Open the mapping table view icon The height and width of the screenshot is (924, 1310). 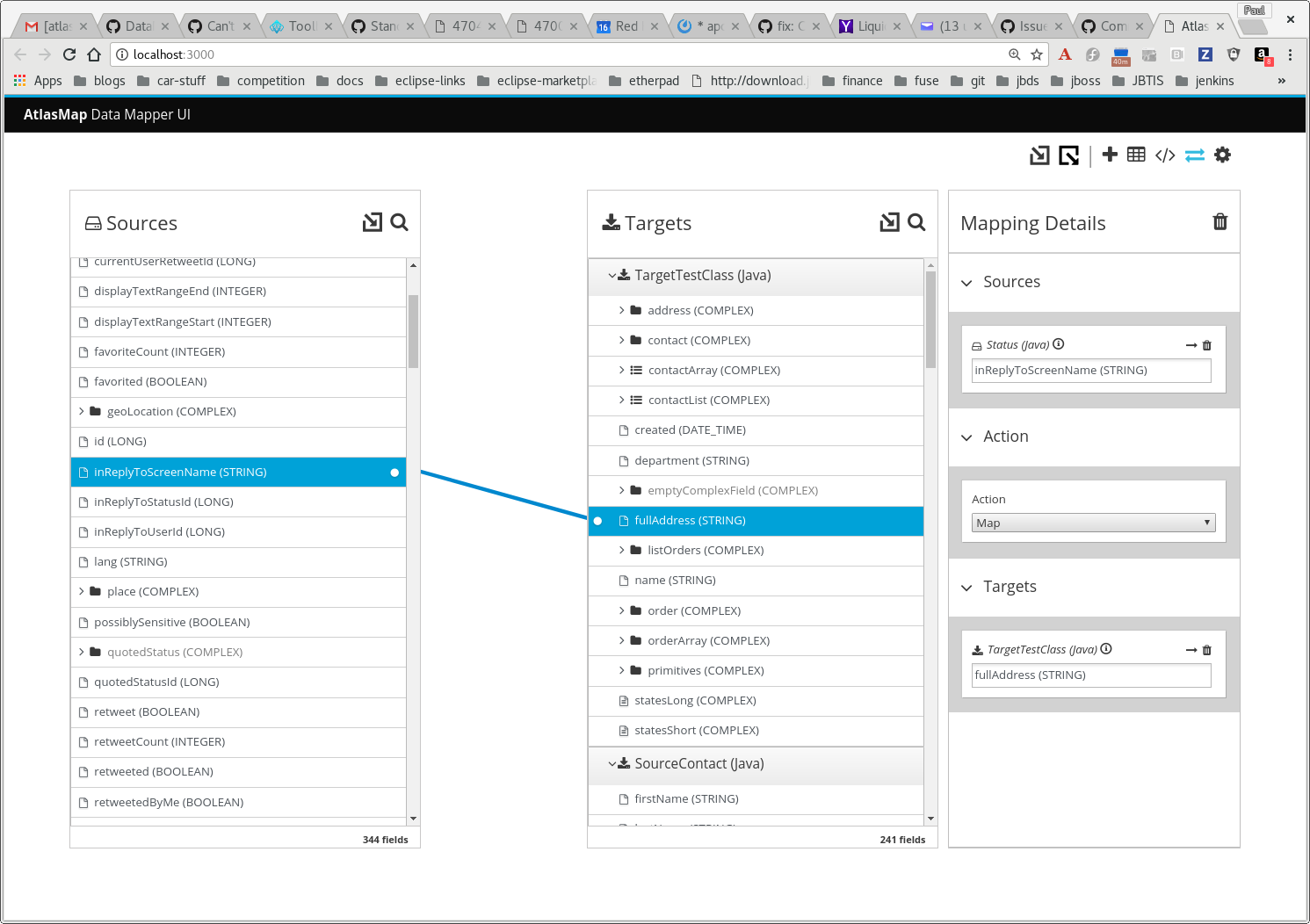point(1136,155)
